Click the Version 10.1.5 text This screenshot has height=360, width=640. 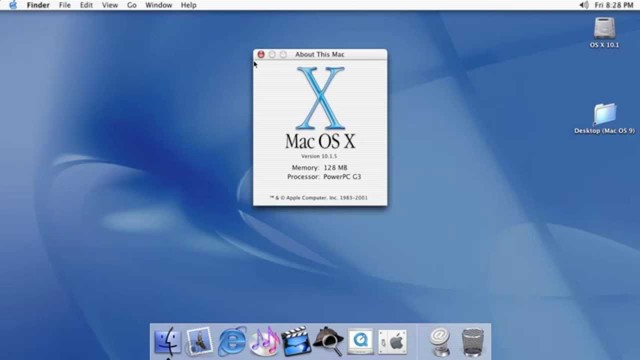coord(319,156)
